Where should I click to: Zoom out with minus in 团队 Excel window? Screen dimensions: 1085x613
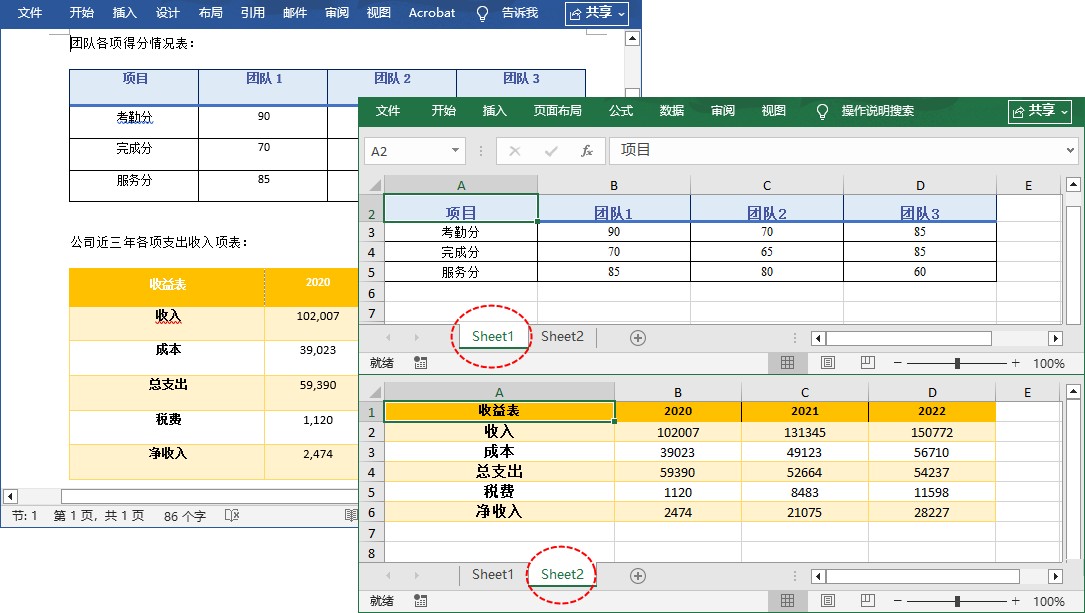[x=897, y=363]
